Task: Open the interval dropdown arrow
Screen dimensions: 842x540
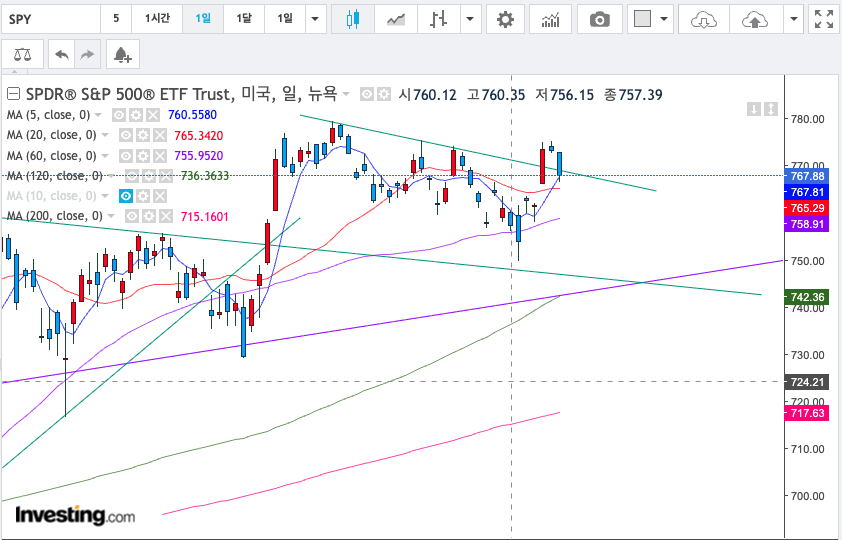Action: click(x=315, y=19)
